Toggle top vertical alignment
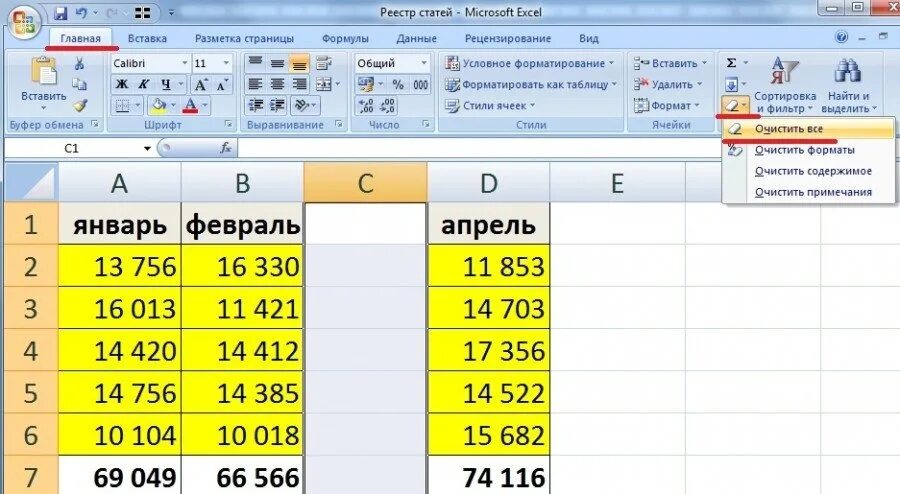This screenshot has height=494, width=900. [255, 63]
